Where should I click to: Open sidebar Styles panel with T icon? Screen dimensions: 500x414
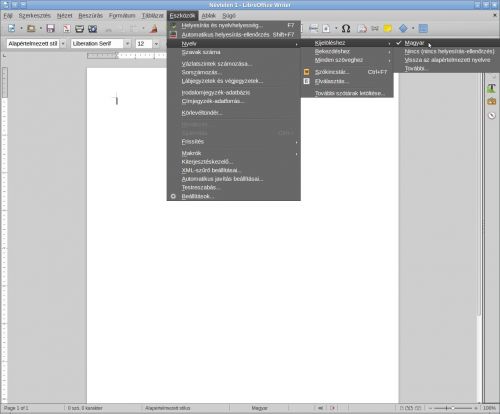tap(491, 88)
